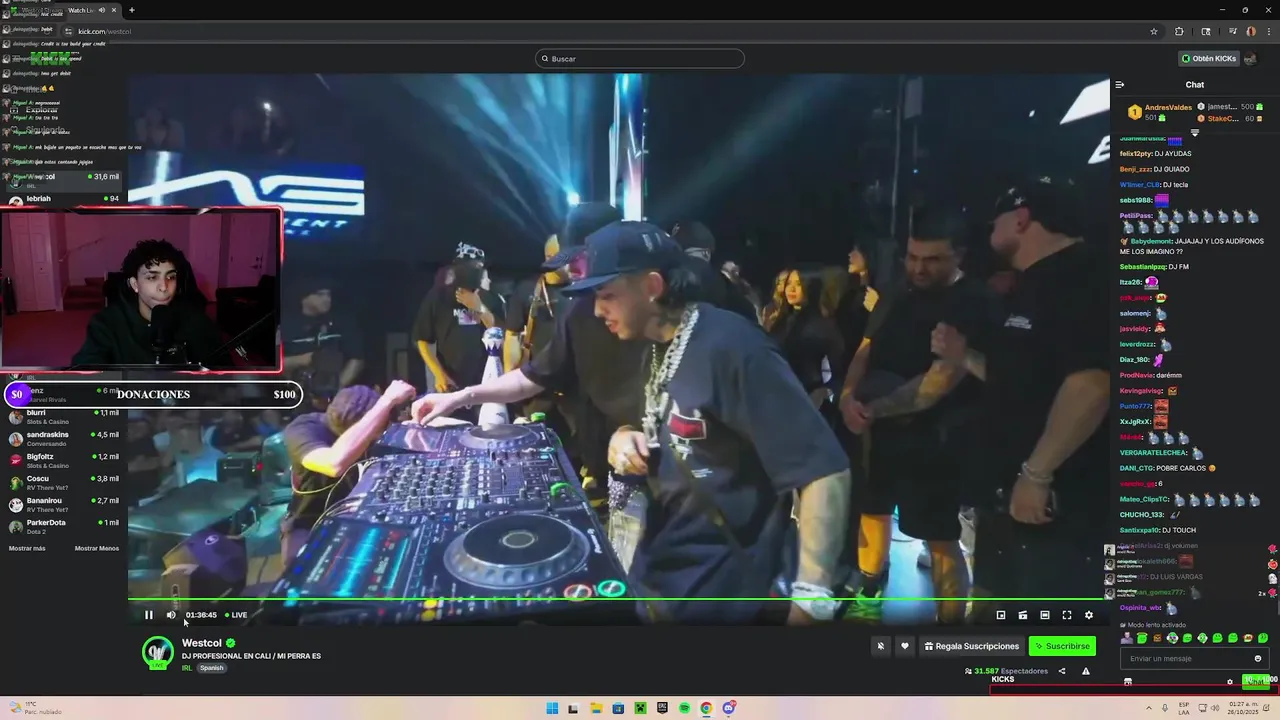Pause the live stream video

point(149,615)
